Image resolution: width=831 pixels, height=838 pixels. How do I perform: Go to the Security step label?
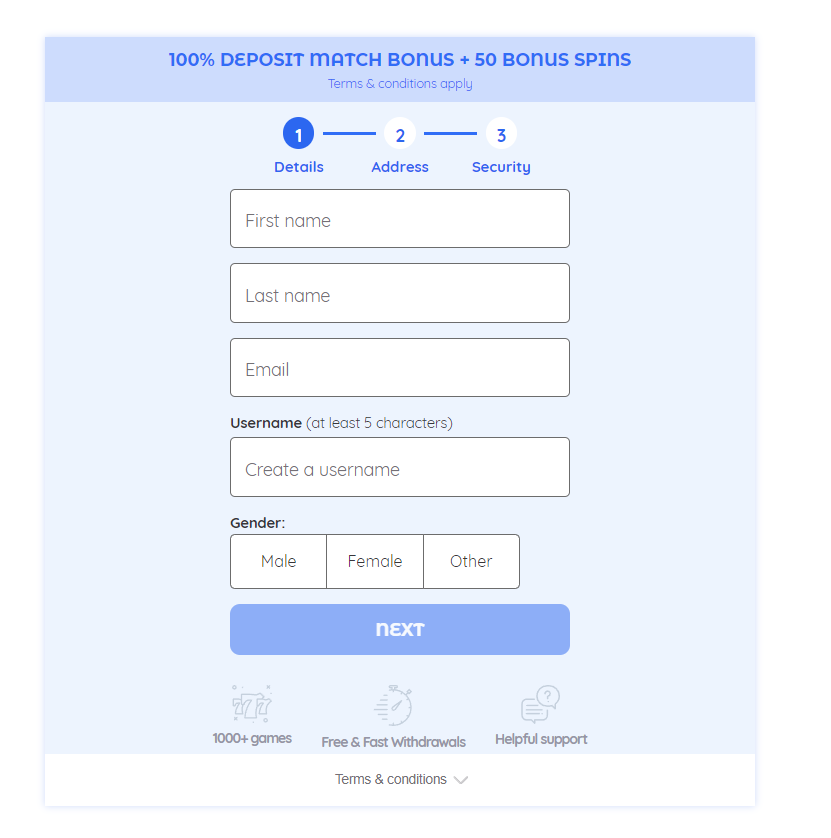(501, 167)
